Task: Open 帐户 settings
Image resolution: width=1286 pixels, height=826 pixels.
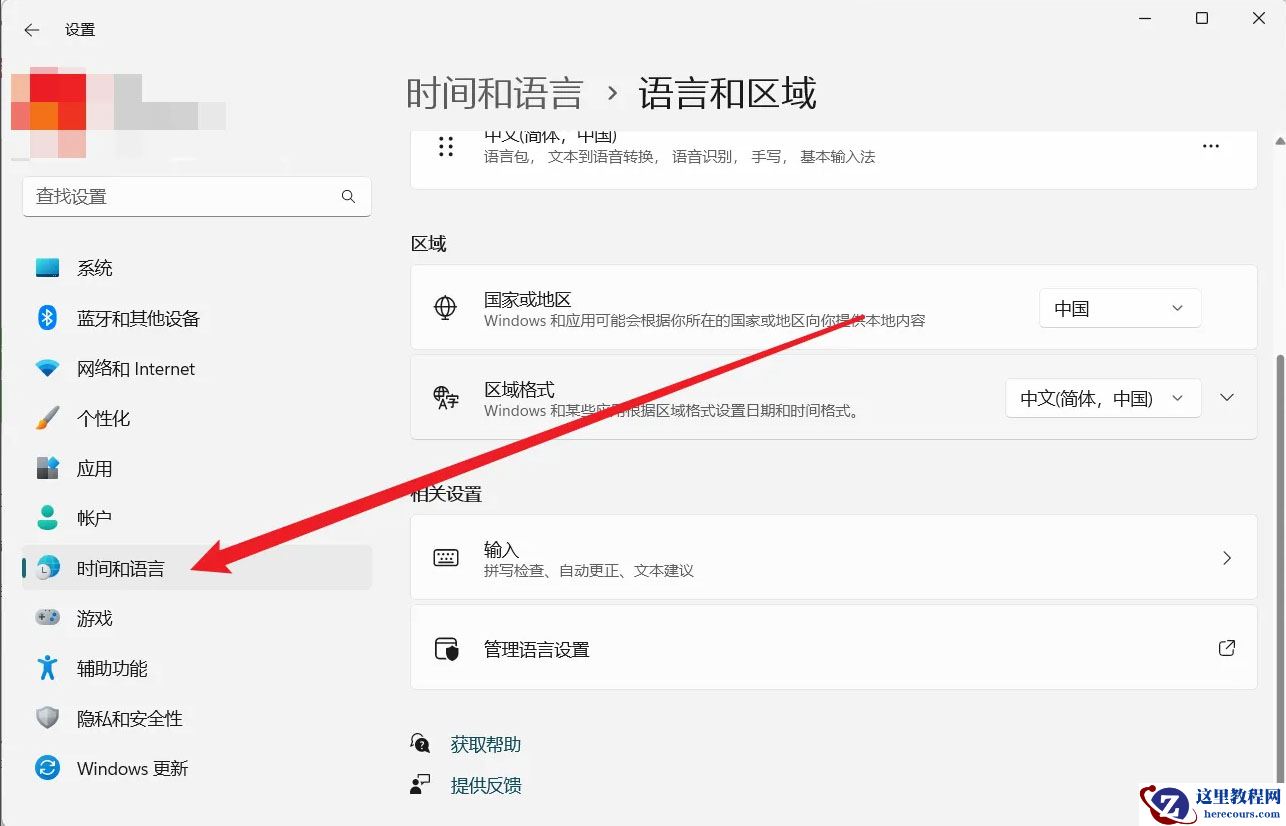Action: pos(95,517)
